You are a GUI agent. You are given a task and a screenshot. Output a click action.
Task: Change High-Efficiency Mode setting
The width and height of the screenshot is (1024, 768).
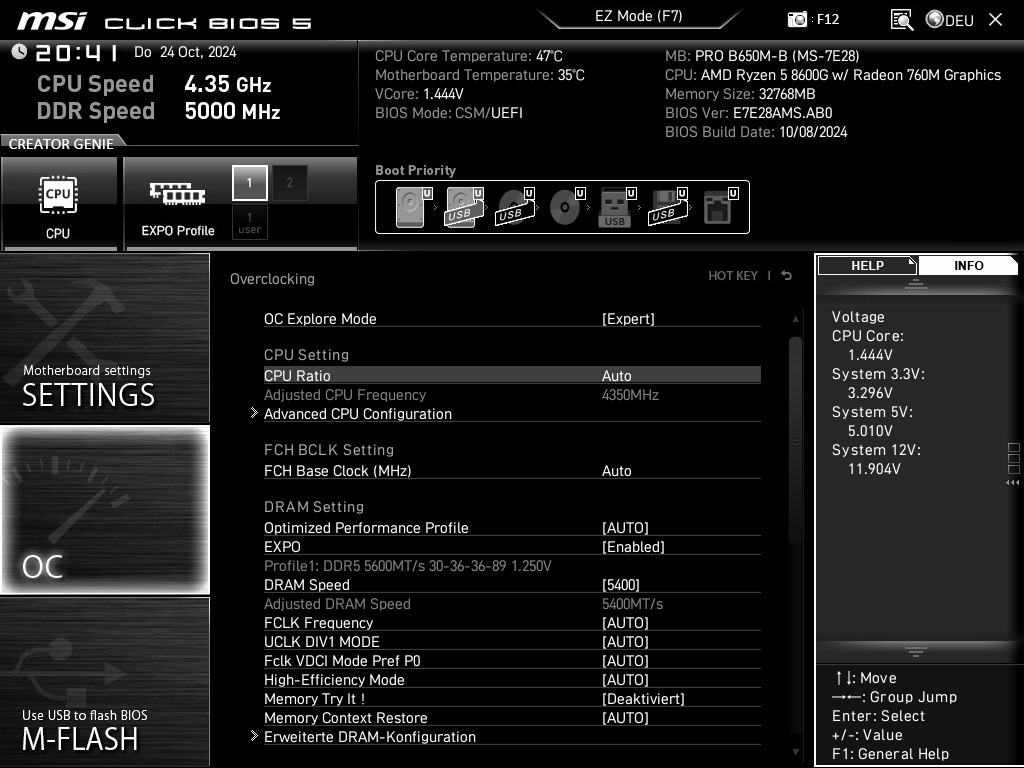pyautogui.click(x=512, y=679)
